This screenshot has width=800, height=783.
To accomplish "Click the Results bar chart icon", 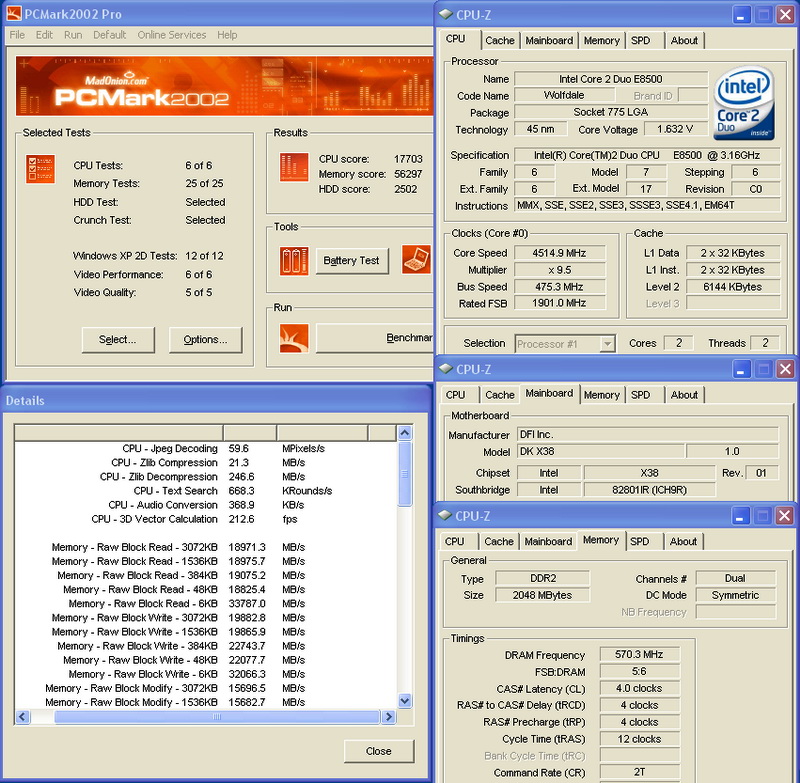I will pos(294,167).
